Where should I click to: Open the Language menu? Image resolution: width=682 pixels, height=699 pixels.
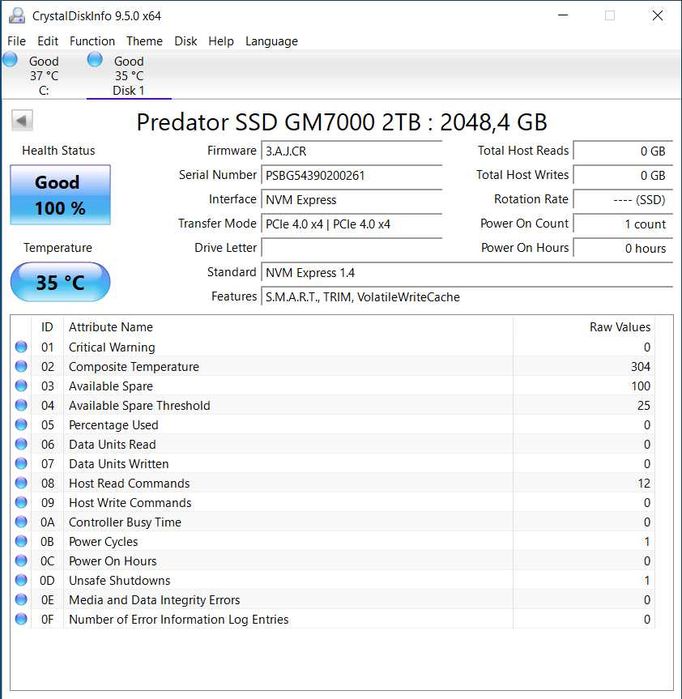click(271, 41)
